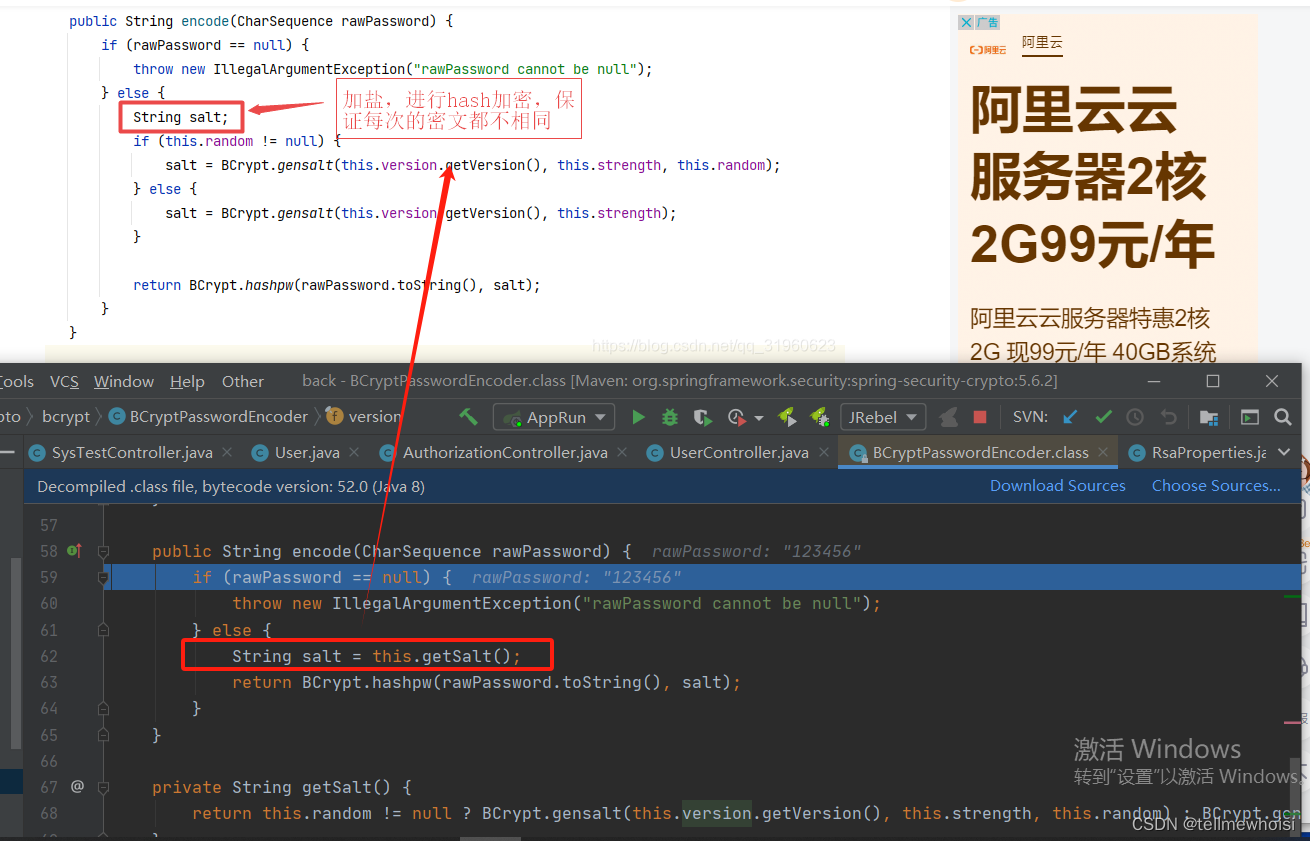The height and width of the screenshot is (841, 1310).
Task: Start debugging with the bug icon
Action: pos(670,417)
